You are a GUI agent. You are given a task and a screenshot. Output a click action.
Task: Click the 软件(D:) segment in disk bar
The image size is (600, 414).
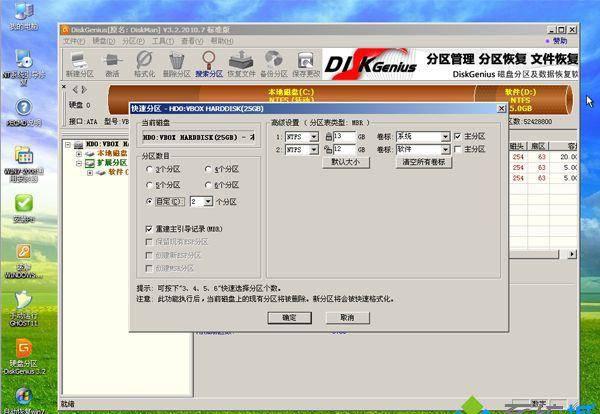pos(522,99)
